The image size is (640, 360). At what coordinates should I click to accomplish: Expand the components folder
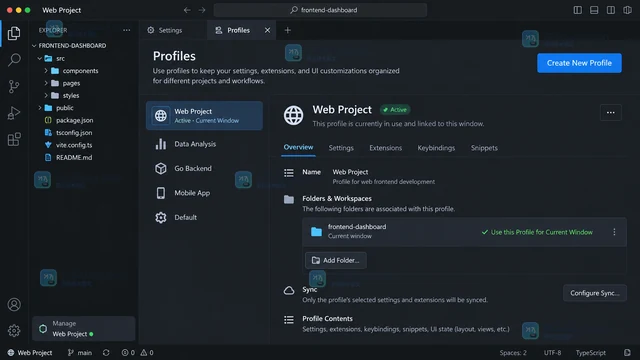(46, 71)
